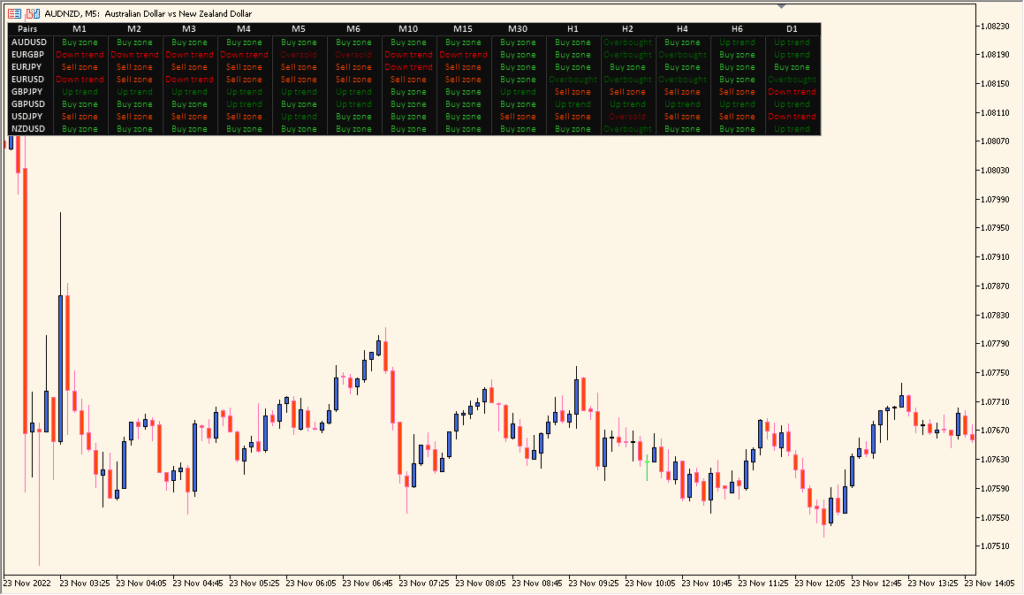Click the 23 Nov 2022 timestamp on time axis
Image resolution: width=1024 pixels, height=595 pixels.
(26, 578)
